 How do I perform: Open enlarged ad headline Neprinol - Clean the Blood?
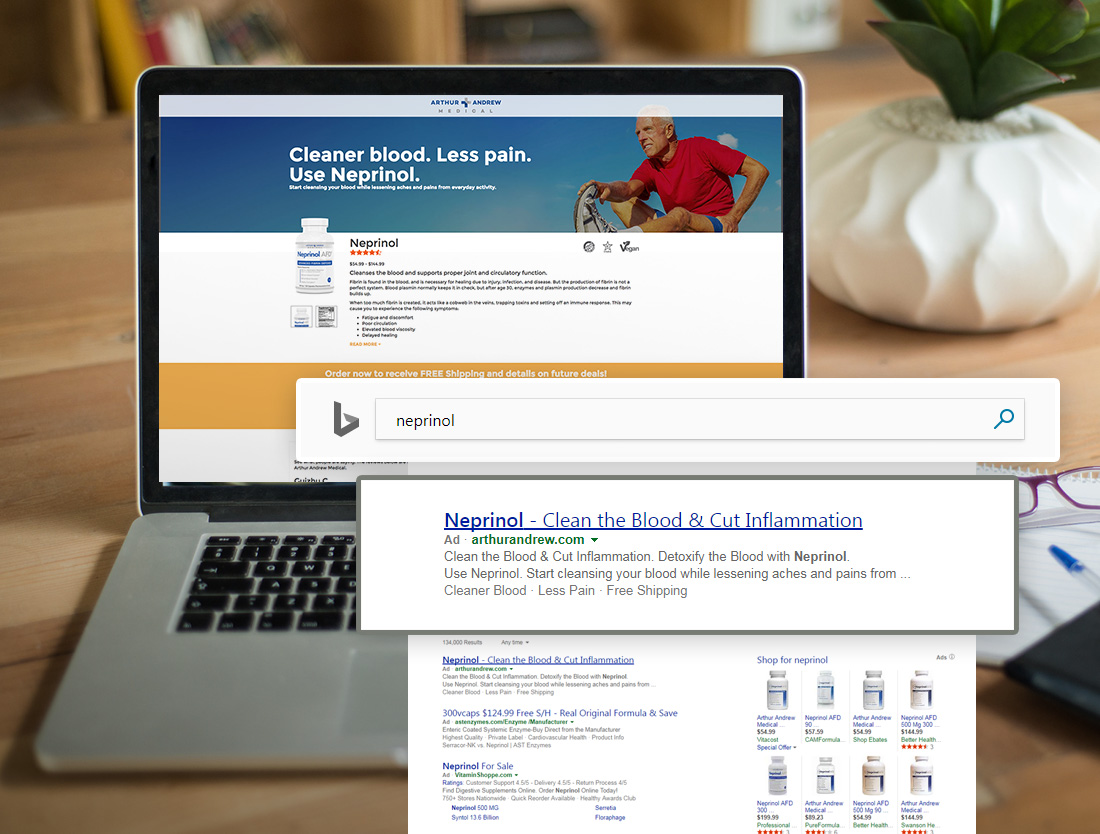(653, 520)
